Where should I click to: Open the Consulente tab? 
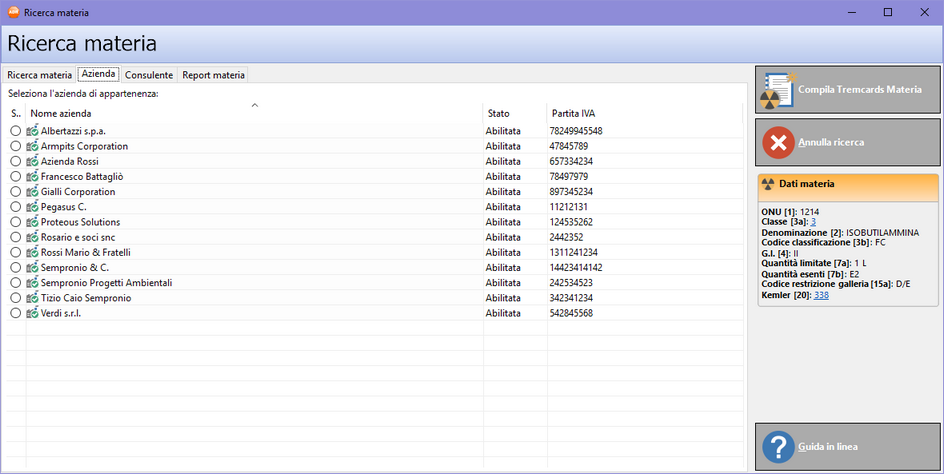click(x=148, y=75)
